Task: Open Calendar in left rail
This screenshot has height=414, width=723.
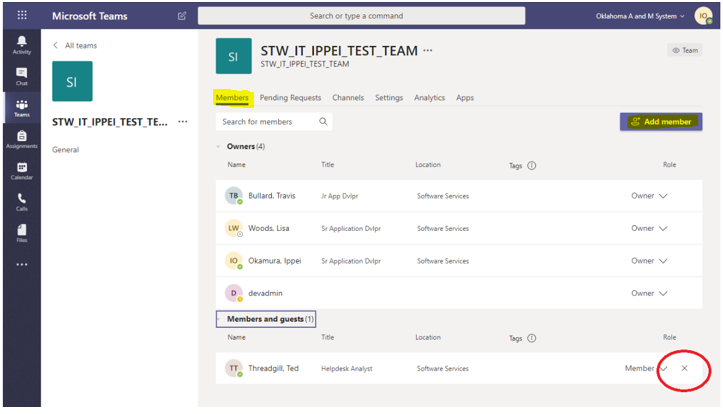Action: [21, 170]
